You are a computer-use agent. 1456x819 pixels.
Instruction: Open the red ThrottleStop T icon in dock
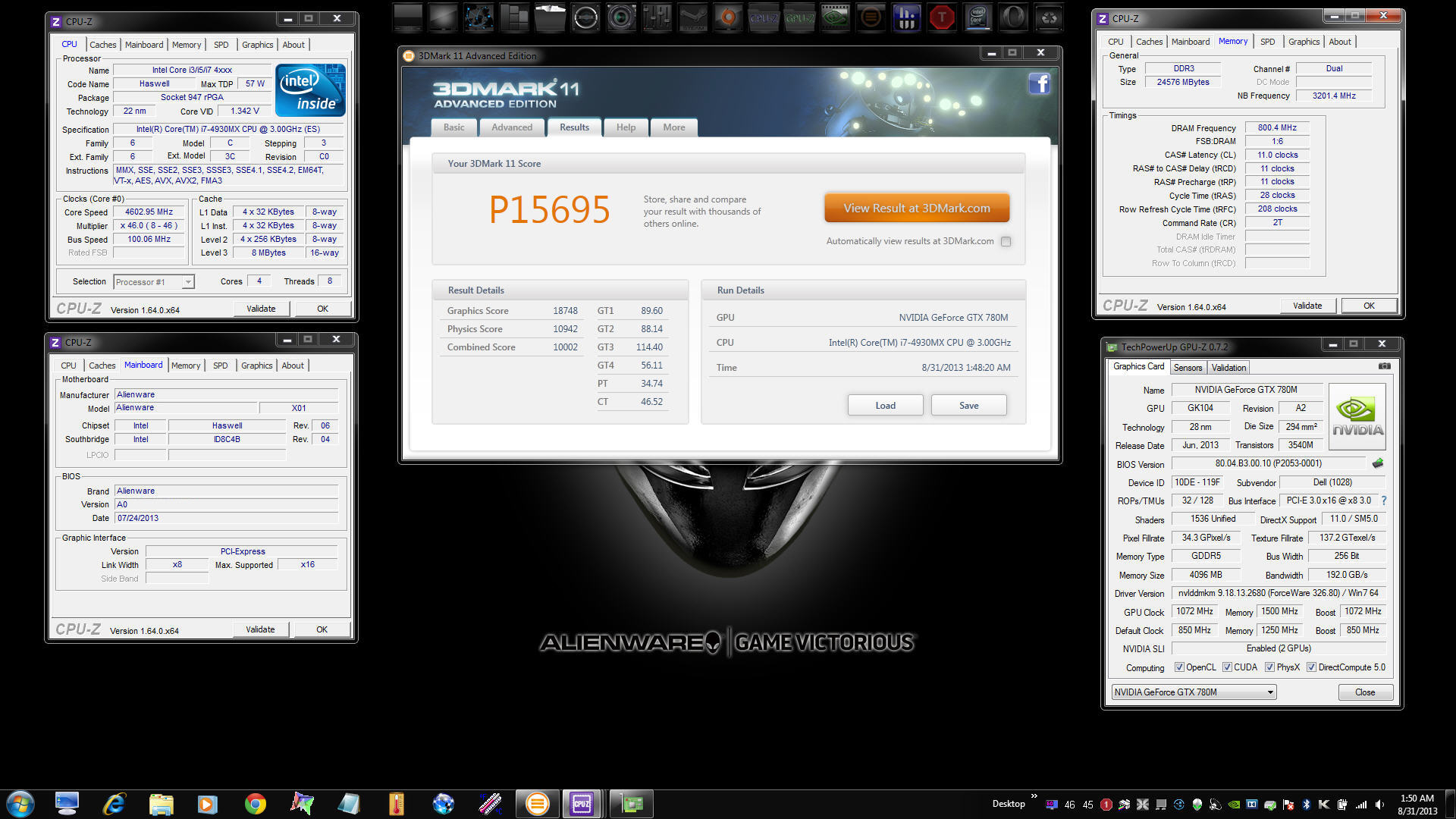pyautogui.click(x=942, y=17)
